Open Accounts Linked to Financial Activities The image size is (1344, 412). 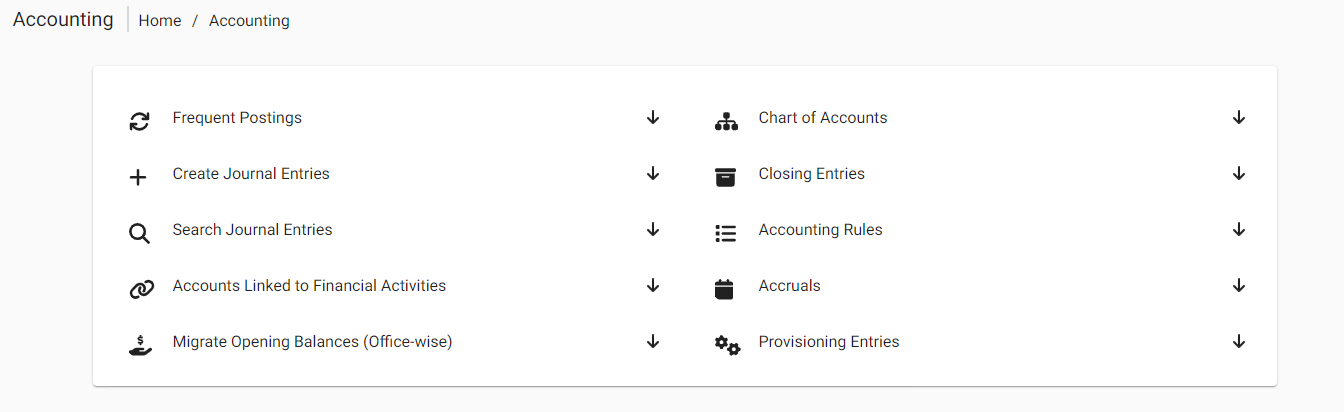309,286
